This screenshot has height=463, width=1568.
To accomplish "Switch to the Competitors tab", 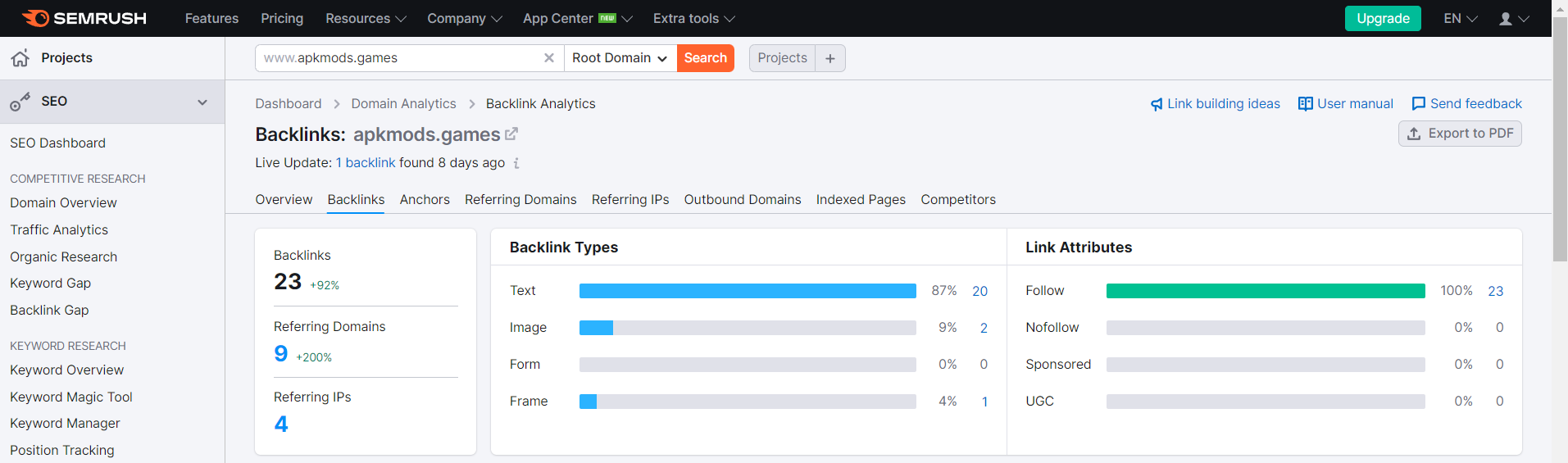I will [x=958, y=199].
